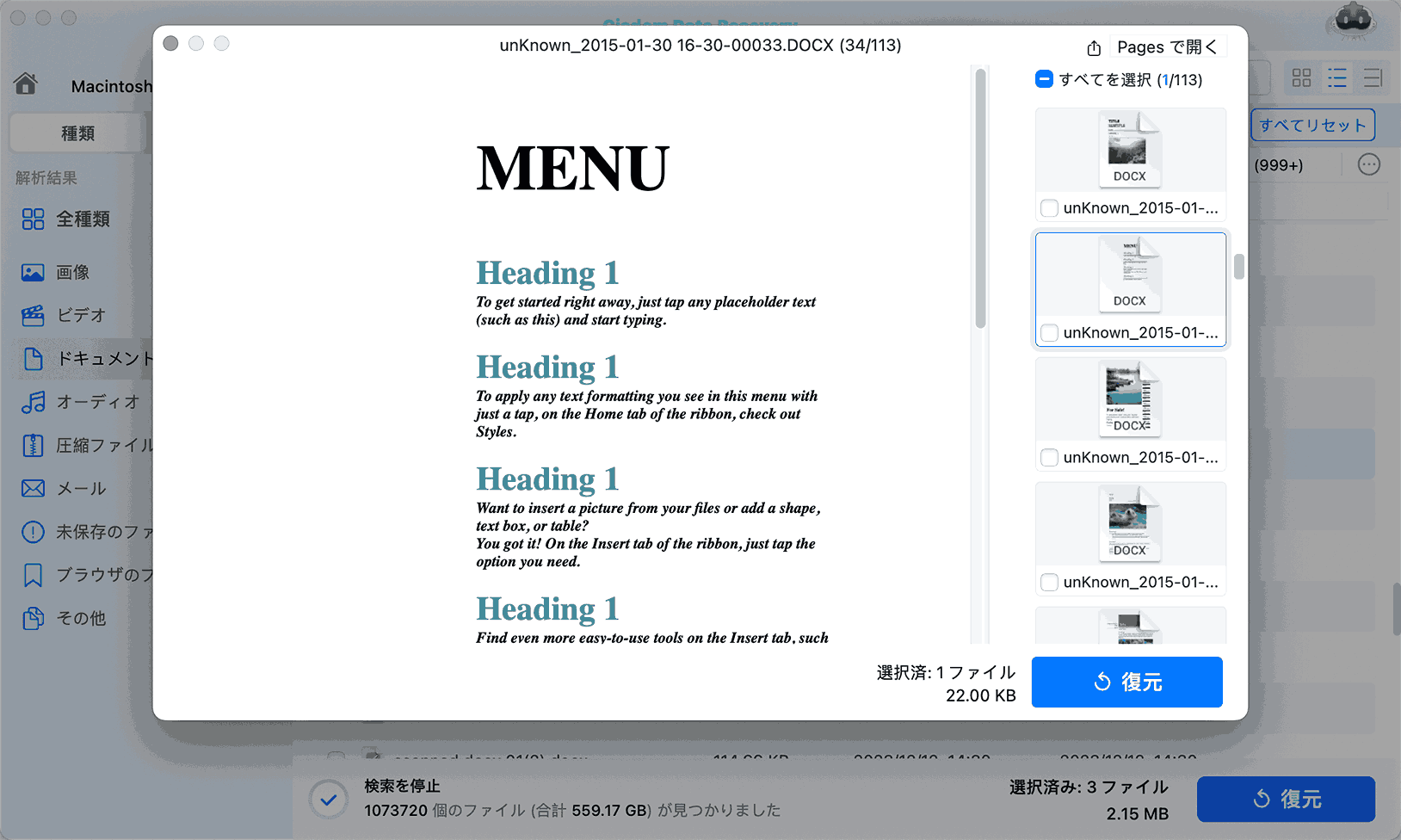The height and width of the screenshot is (840, 1401).
Task: Select the オーディオ audio category
Action: click(x=96, y=402)
